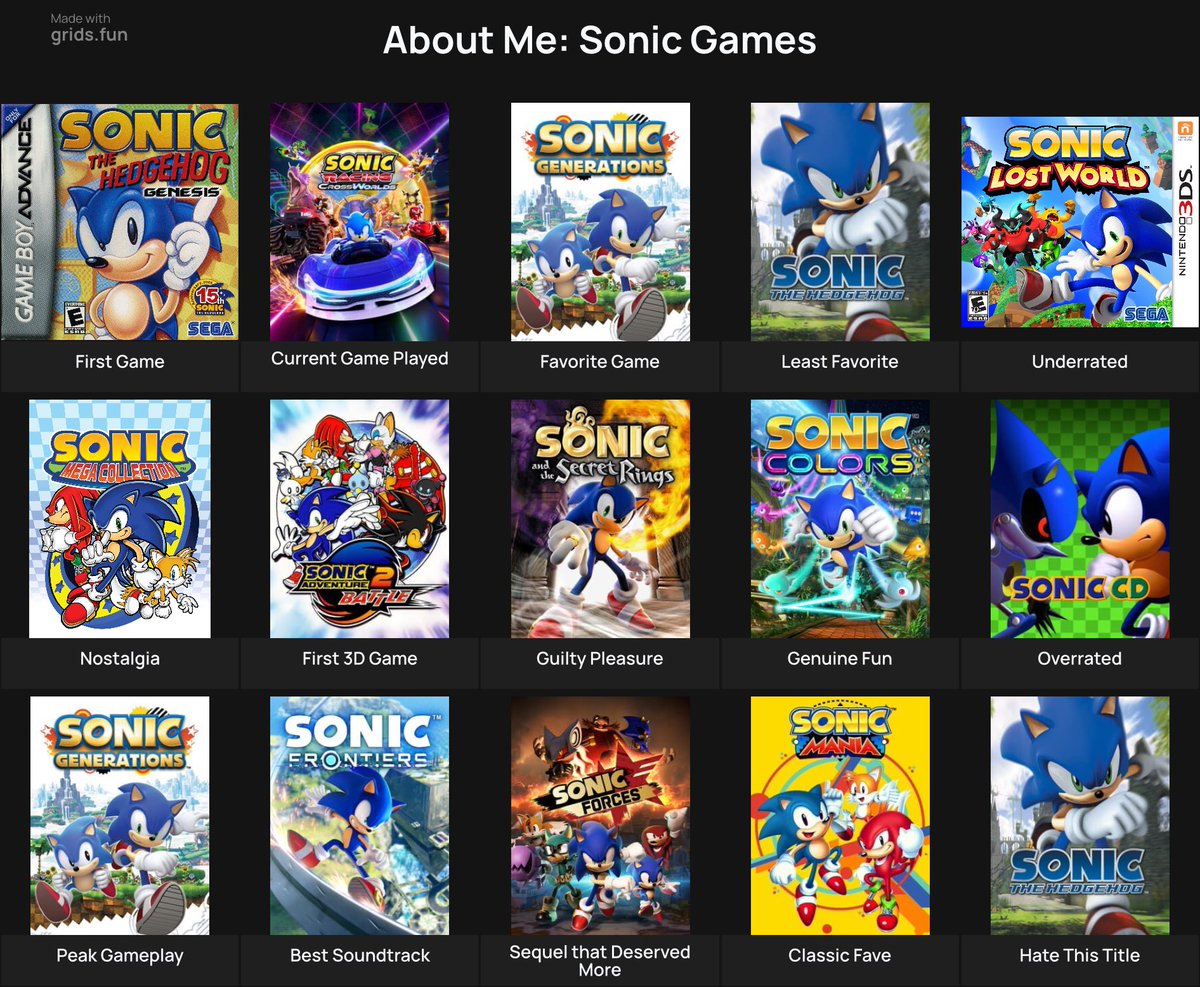Click the 'Guilty Pleasure' label
The image size is (1200, 987).
[x=600, y=659]
